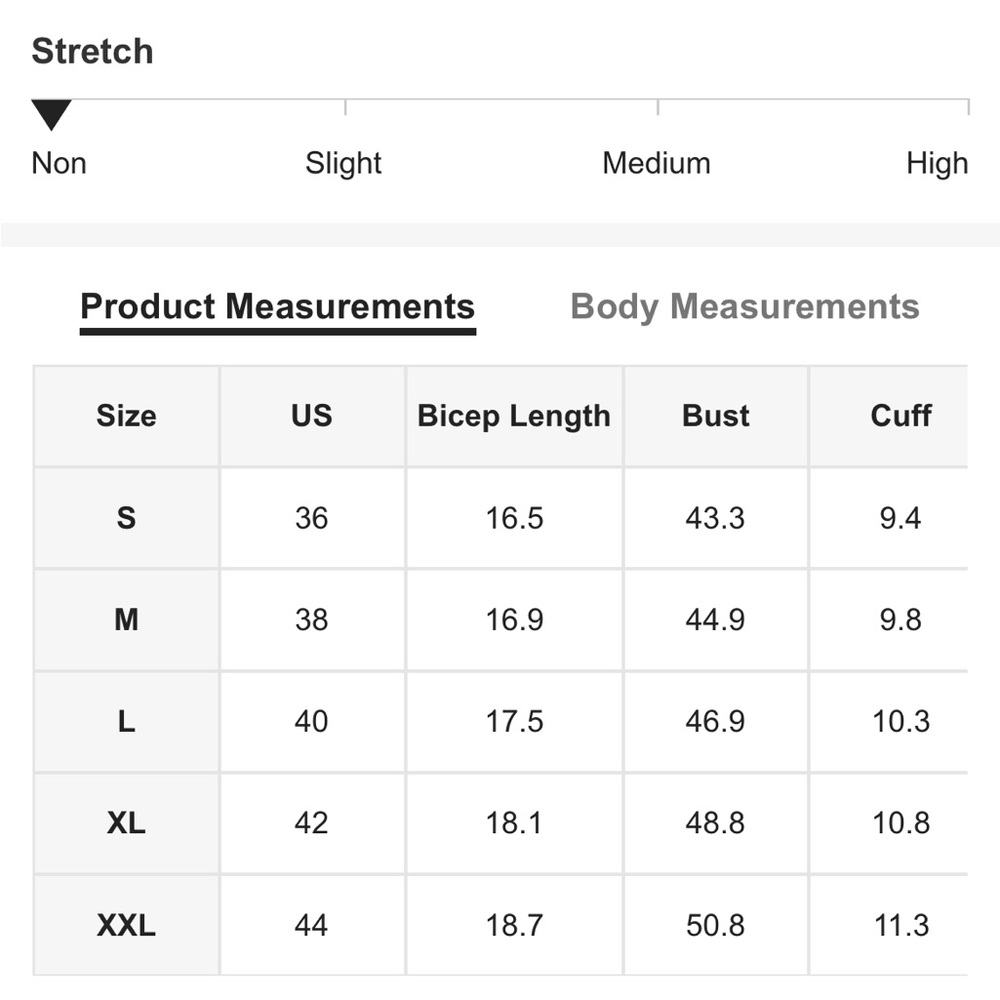Click the Size column header
The height and width of the screenshot is (1000, 1000).
click(x=126, y=416)
